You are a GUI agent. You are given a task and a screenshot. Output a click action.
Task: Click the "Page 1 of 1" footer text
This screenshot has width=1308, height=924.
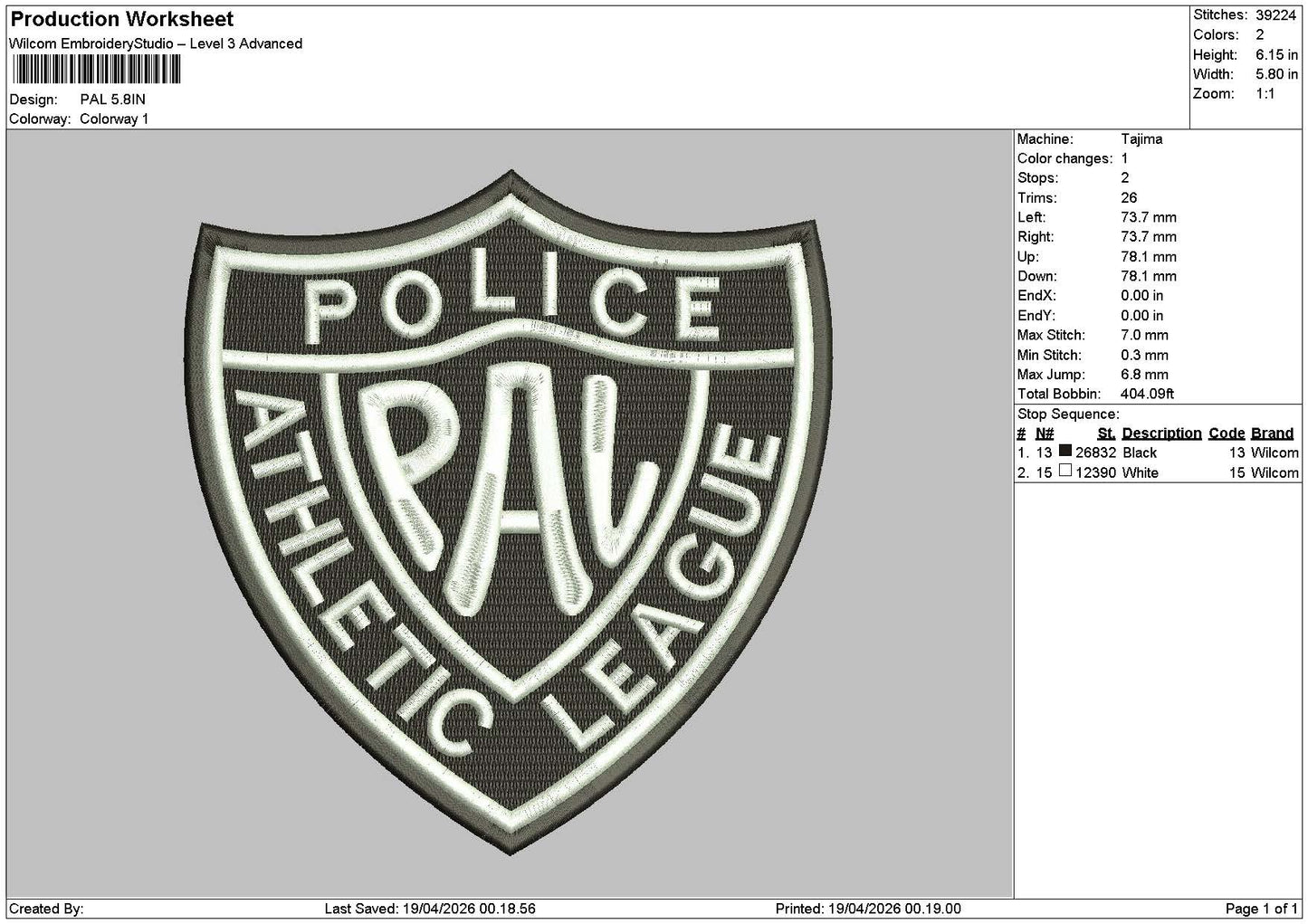pyautogui.click(x=1262, y=909)
